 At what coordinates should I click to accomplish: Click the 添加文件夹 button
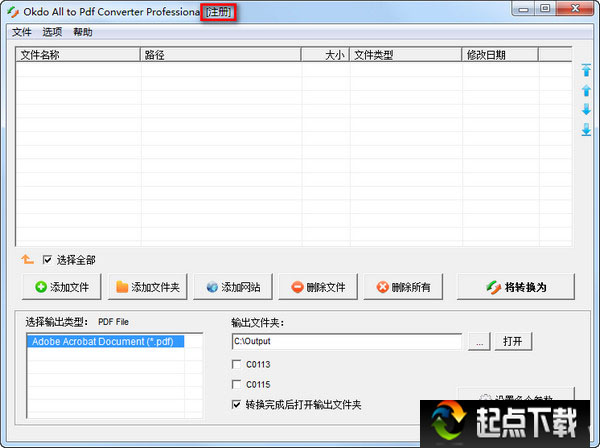[148, 287]
